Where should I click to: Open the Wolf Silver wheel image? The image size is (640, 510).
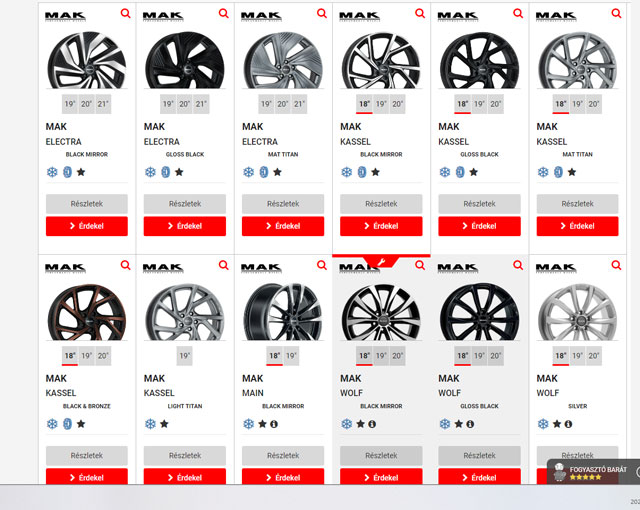(x=578, y=312)
